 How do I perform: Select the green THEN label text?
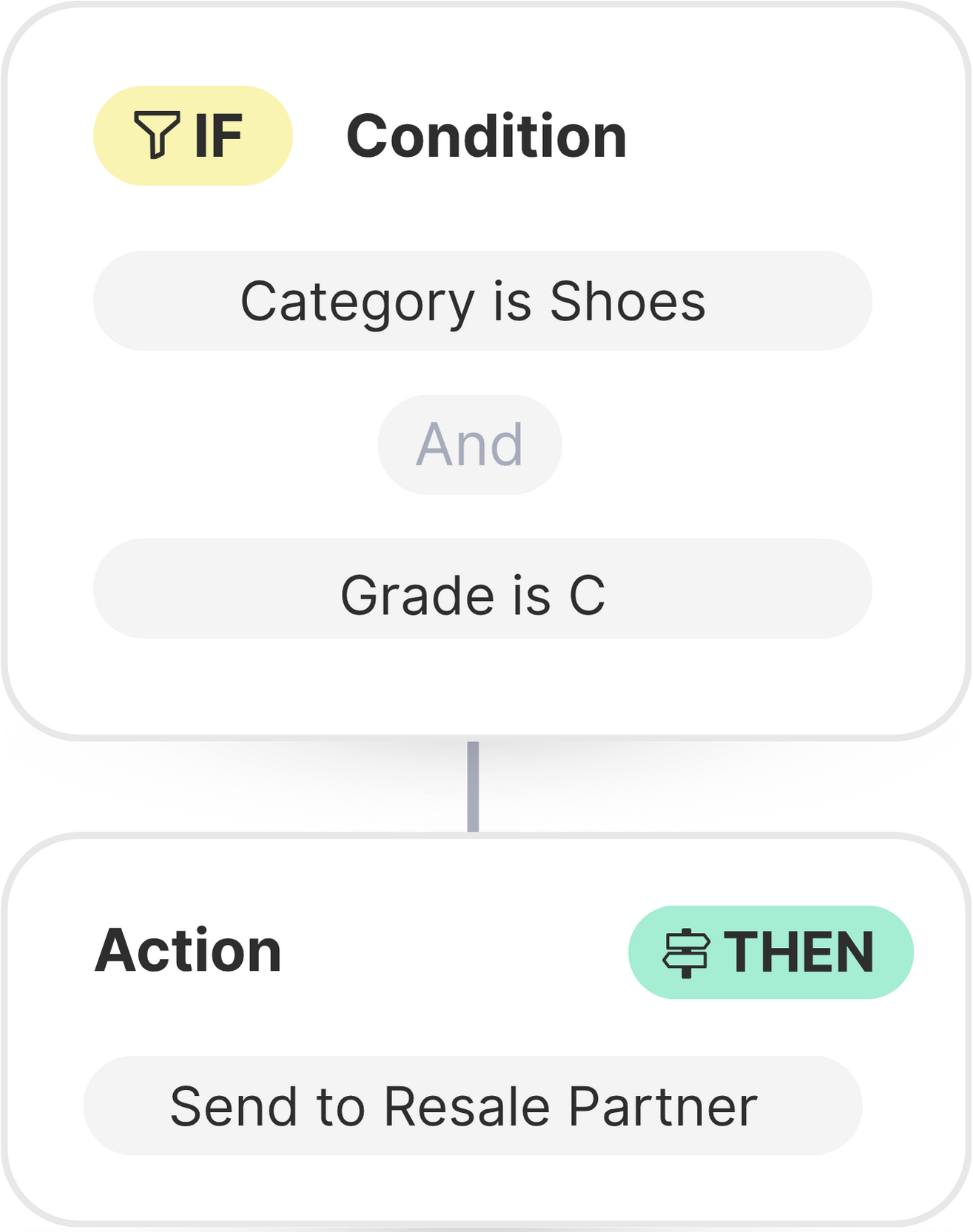[x=799, y=952]
